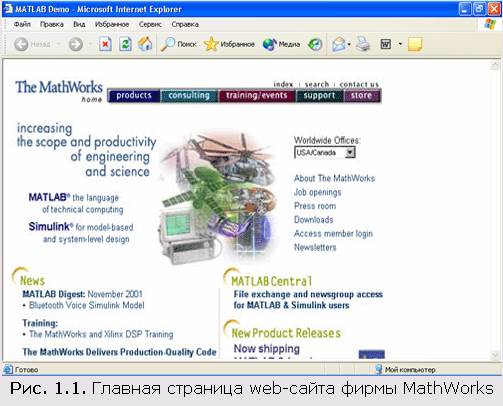The height and width of the screenshot is (406, 503).
Task: Click the Готово status bar text
Action: pyautogui.click(x=26, y=370)
